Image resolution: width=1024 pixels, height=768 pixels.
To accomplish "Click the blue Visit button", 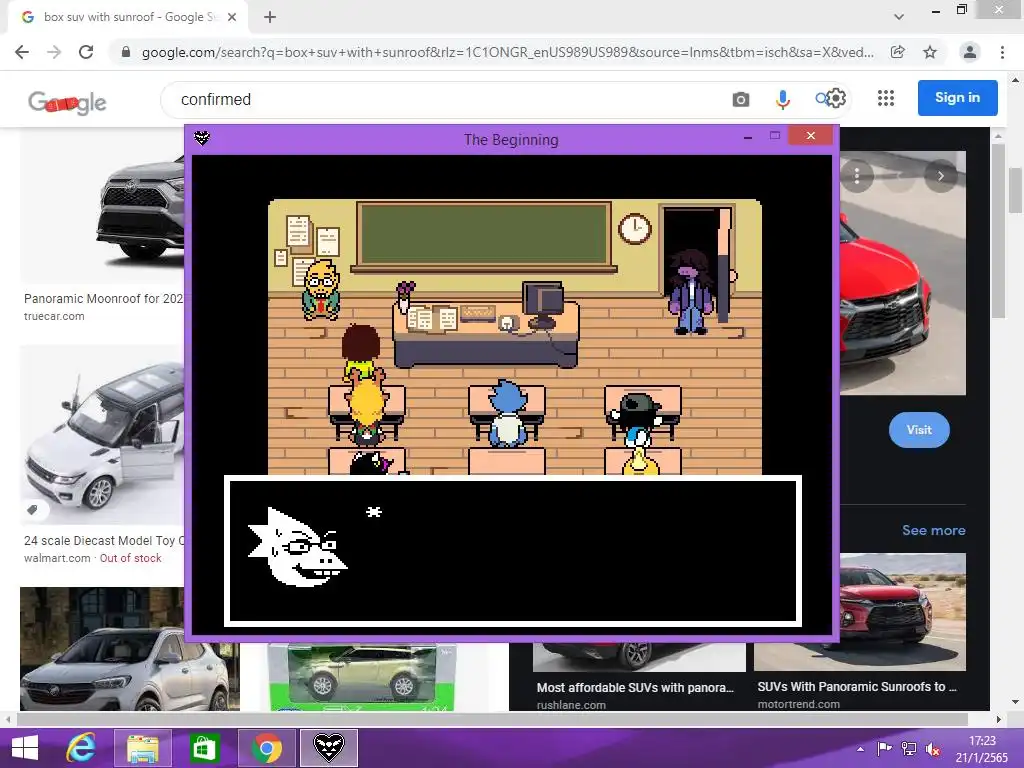I will pos(919,430).
